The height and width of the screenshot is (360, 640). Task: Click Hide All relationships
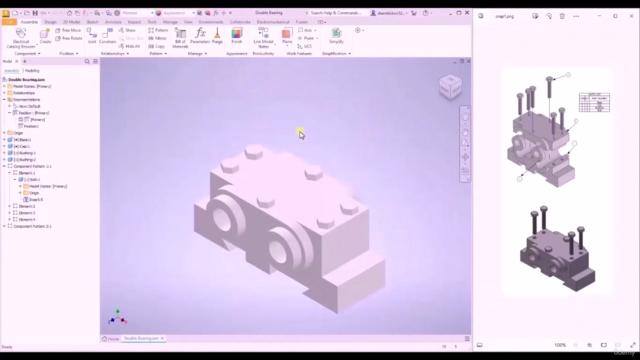click(130, 47)
